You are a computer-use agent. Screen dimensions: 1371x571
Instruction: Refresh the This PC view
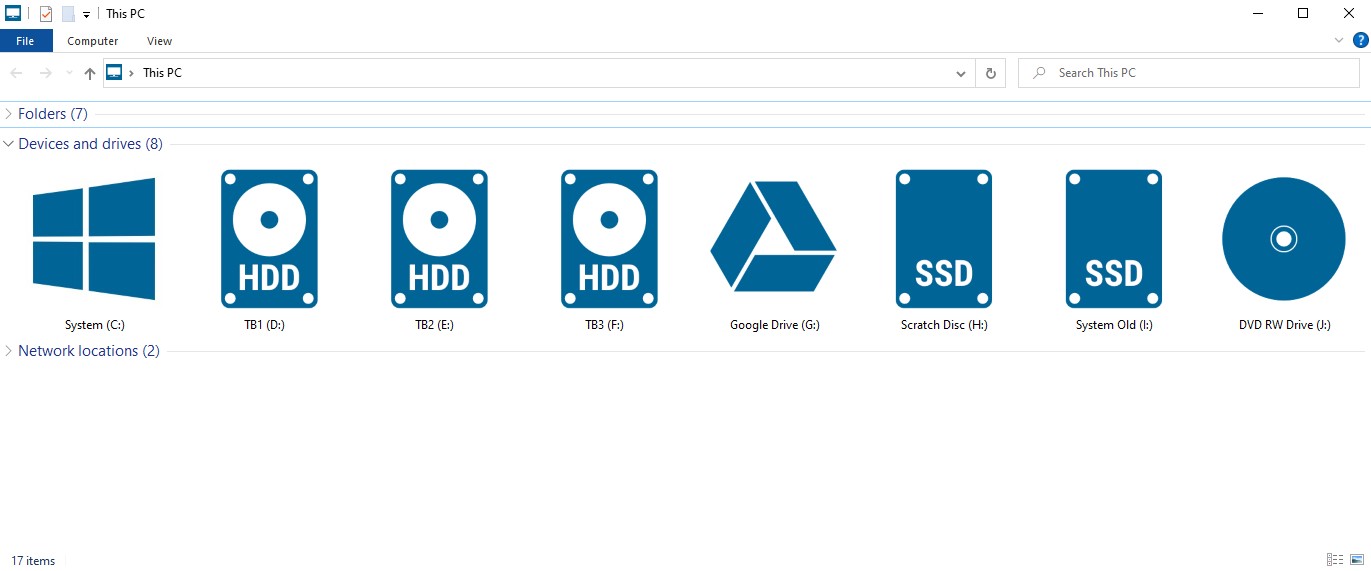[991, 73]
